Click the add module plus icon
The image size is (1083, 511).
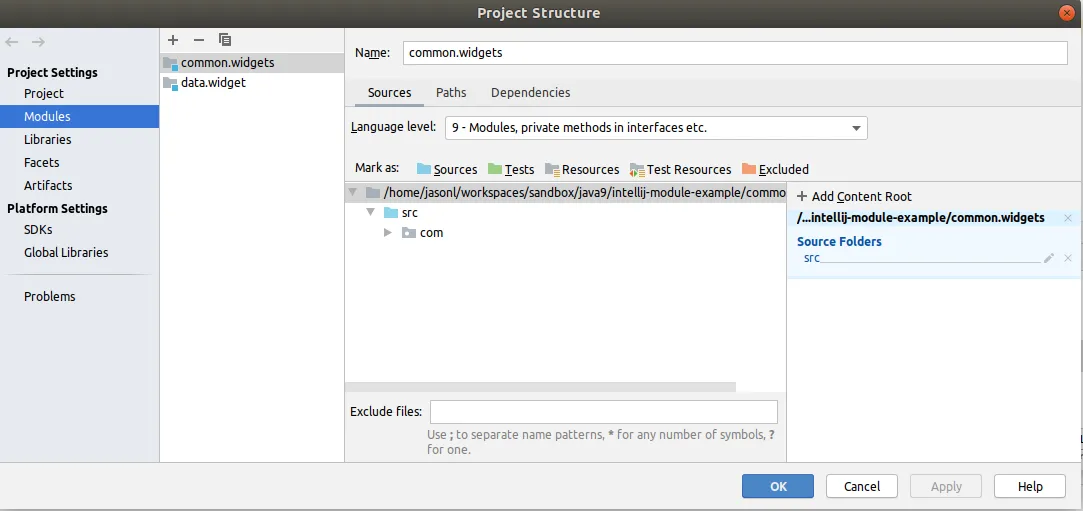point(173,40)
